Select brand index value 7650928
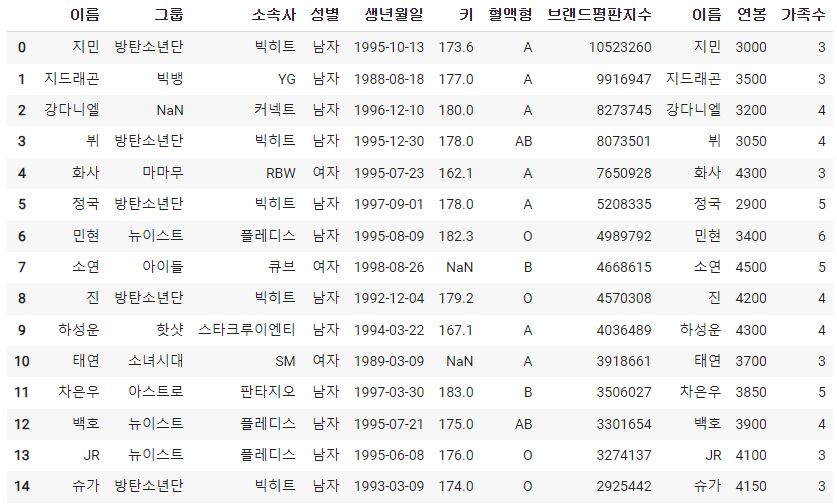The image size is (837, 504). point(624,174)
